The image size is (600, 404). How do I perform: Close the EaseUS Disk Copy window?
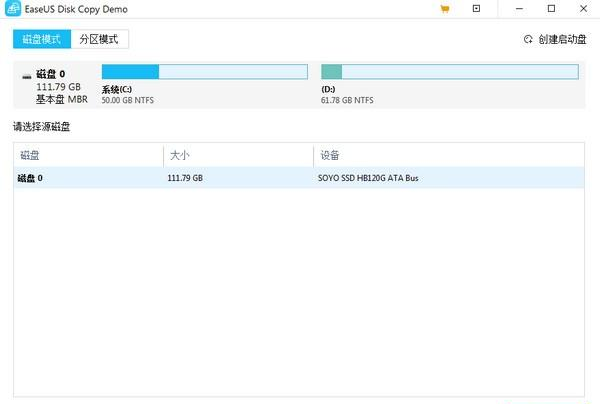[583, 9]
